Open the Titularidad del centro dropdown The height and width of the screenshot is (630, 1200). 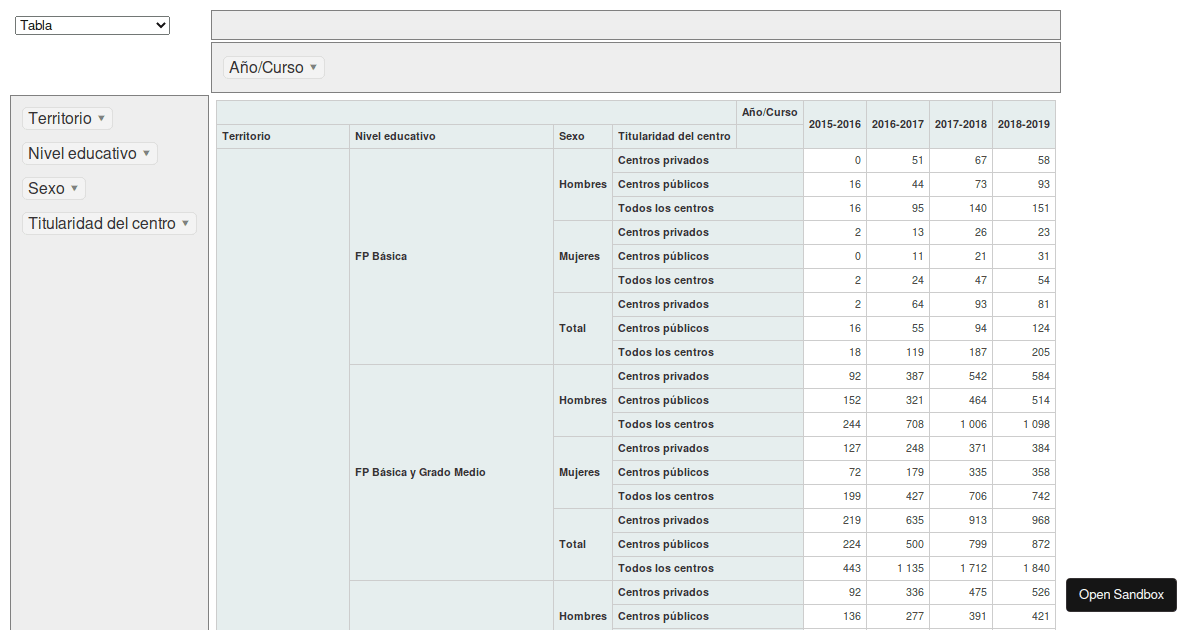pyautogui.click(x=106, y=223)
